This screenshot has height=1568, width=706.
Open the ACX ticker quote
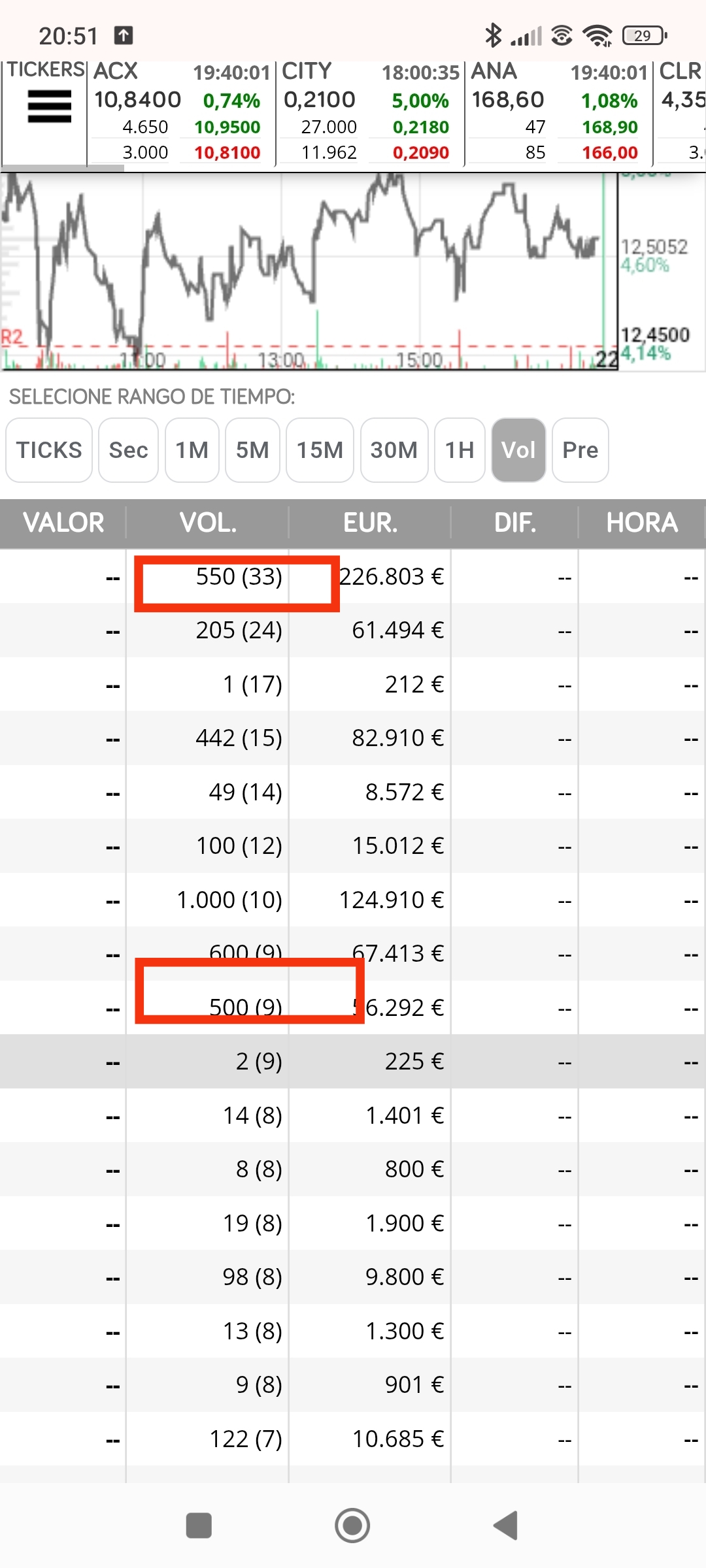(181, 112)
